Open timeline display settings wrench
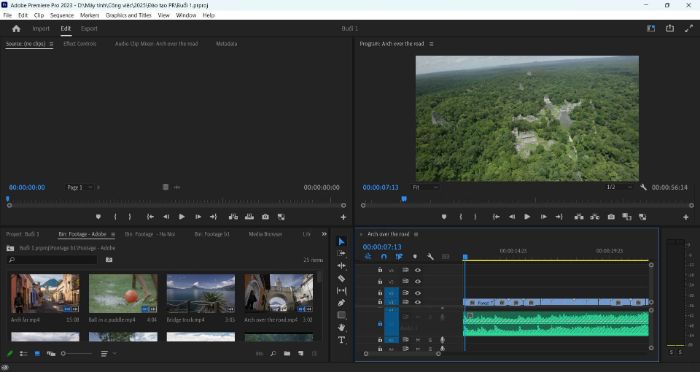Image resolution: width=700 pixels, height=372 pixels. [x=430, y=257]
